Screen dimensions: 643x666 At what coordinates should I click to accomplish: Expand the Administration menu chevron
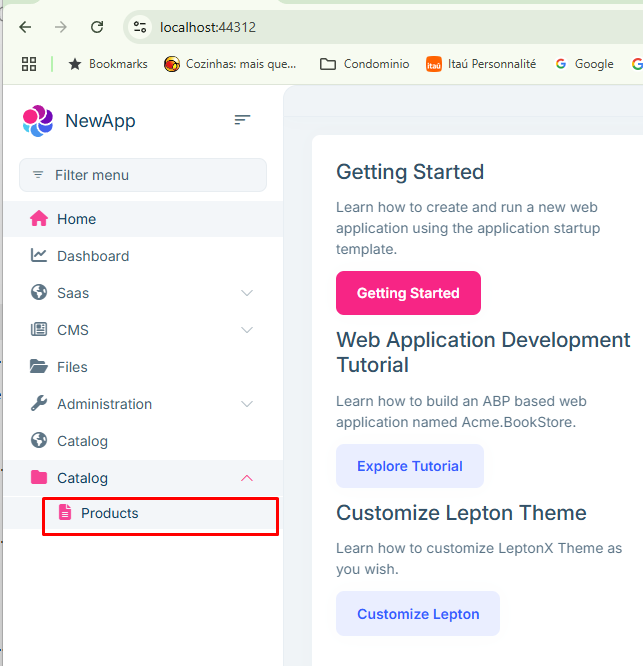tap(247, 404)
